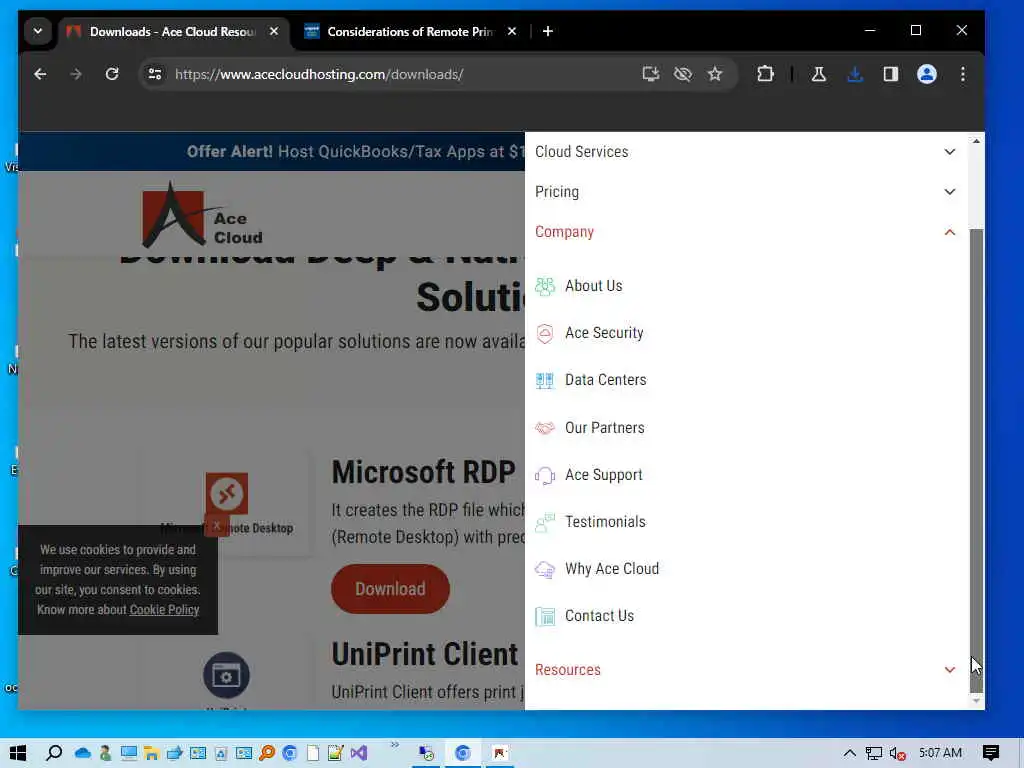Open the Windows Start button
Screen dimensions: 1024x768
18,753
